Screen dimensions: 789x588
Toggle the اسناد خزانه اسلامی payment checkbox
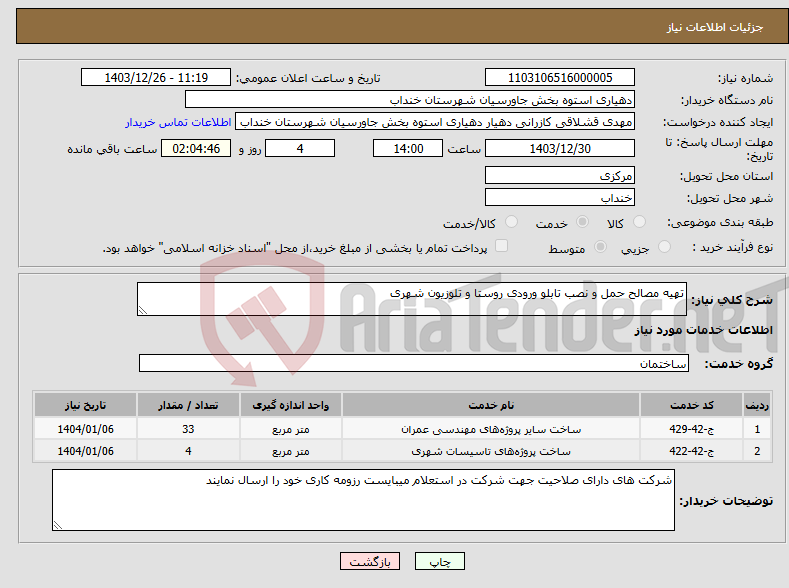502,245
